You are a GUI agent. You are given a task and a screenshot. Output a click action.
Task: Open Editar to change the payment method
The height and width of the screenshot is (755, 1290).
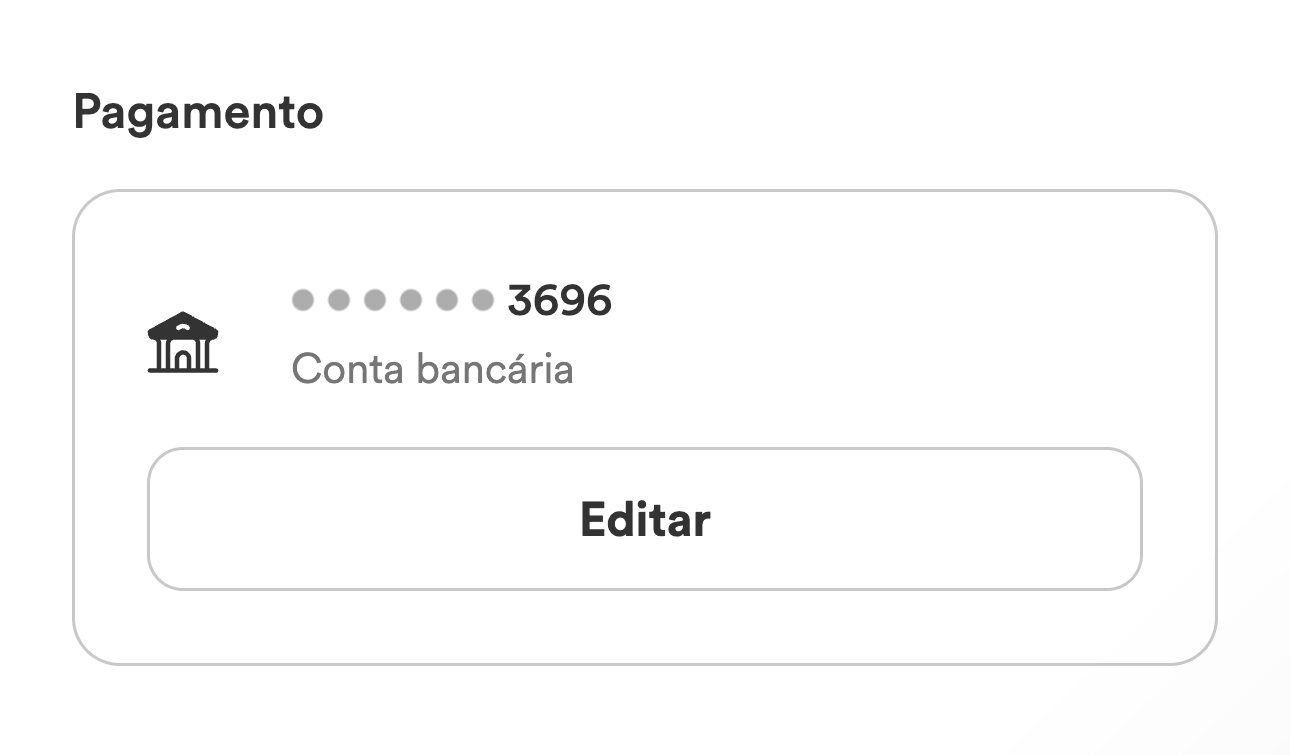pyautogui.click(x=645, y=519)
